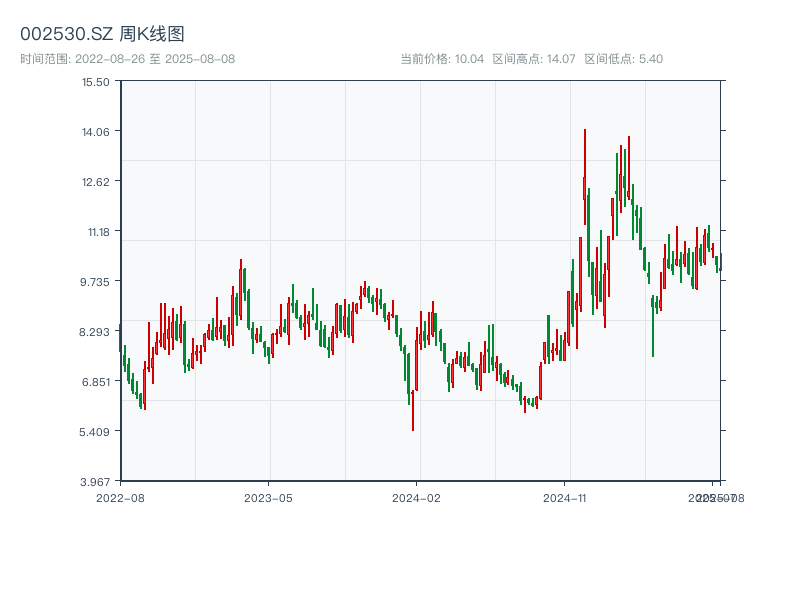
Task: Click the y-axis value 11.18
Action: click(x=98, y=232)
